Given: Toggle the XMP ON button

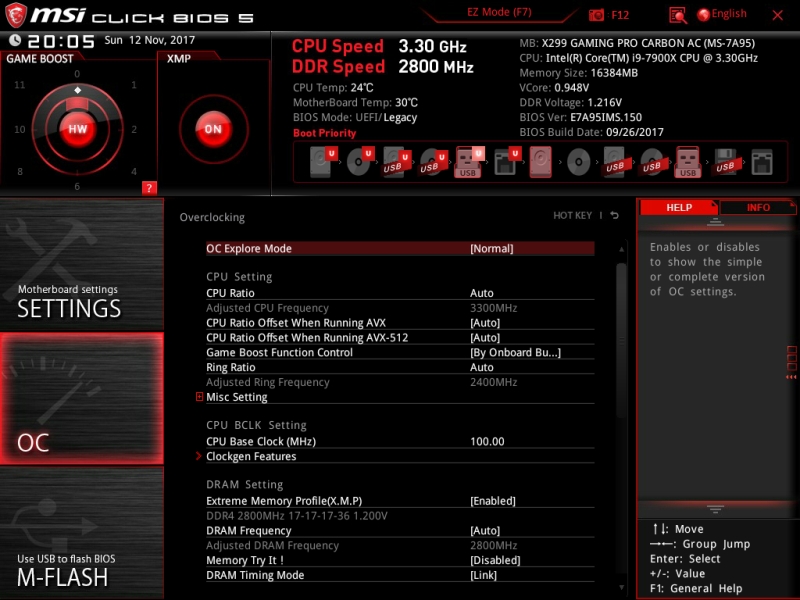Looking at the screenshot, I should click(213, 129).
